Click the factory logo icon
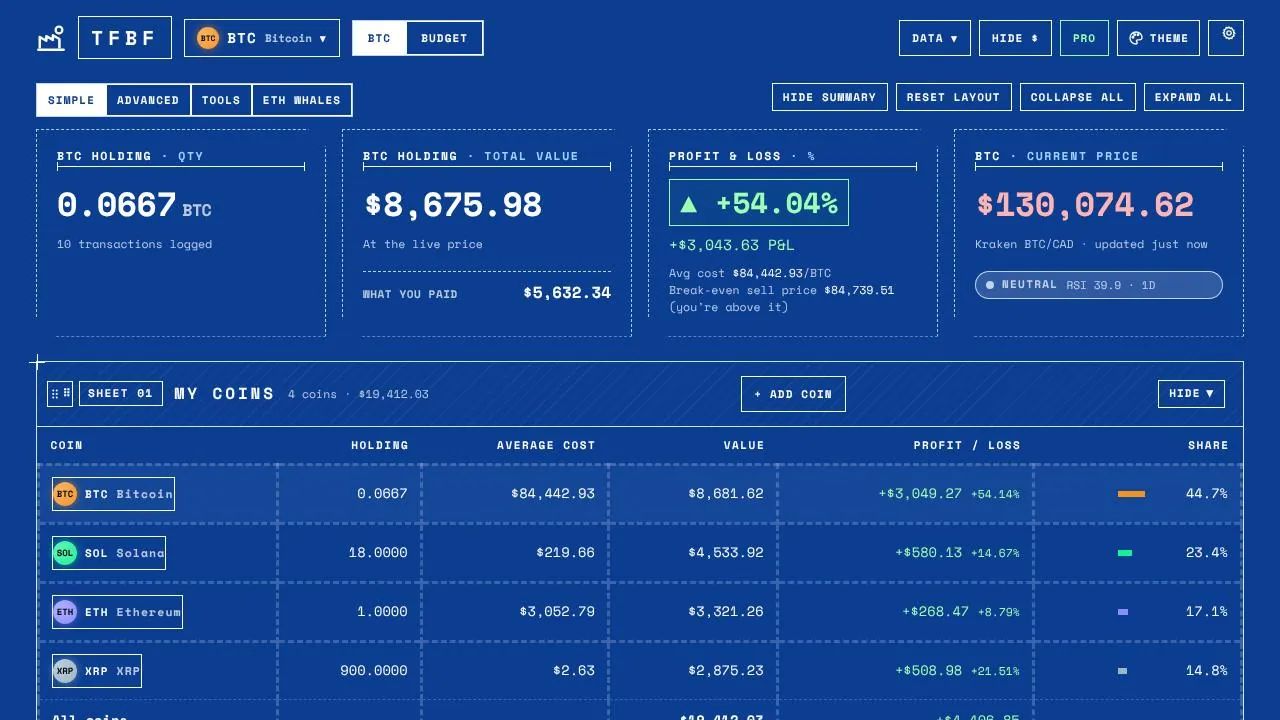 (51, 38)
